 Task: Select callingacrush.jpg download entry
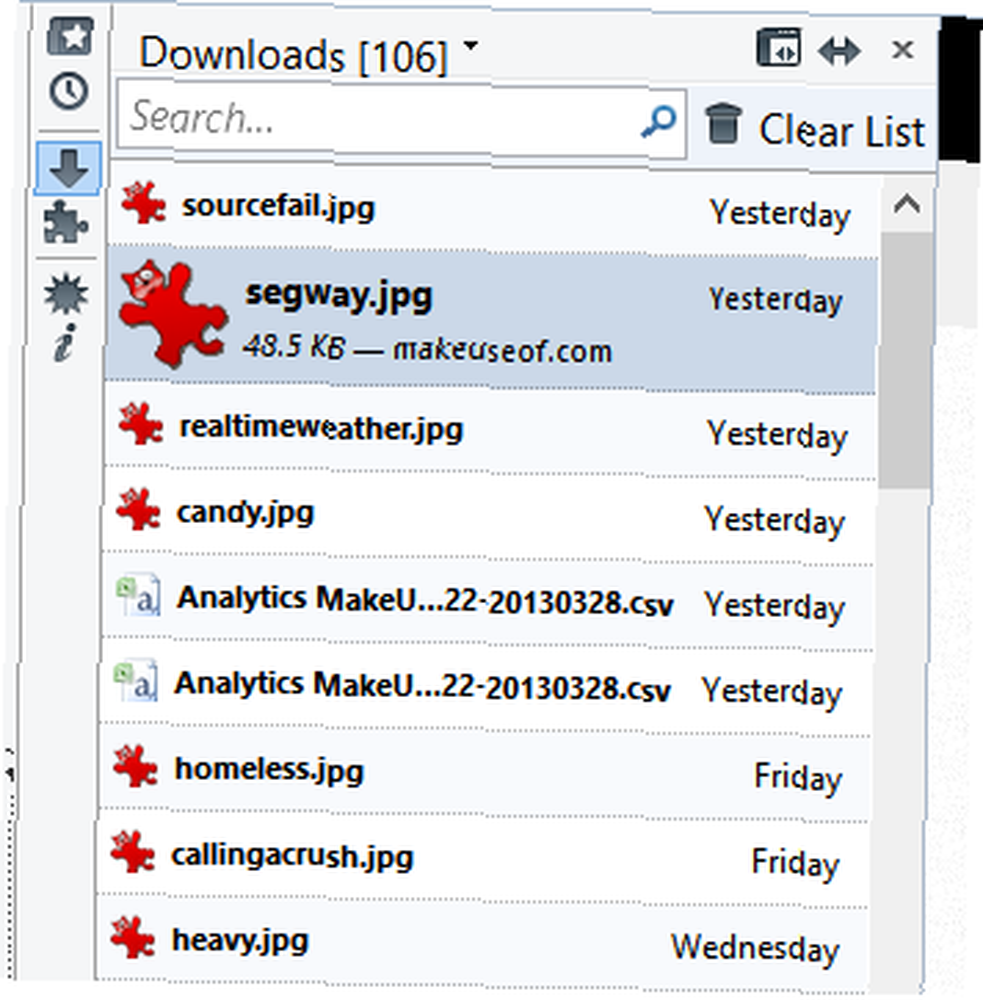484,858
